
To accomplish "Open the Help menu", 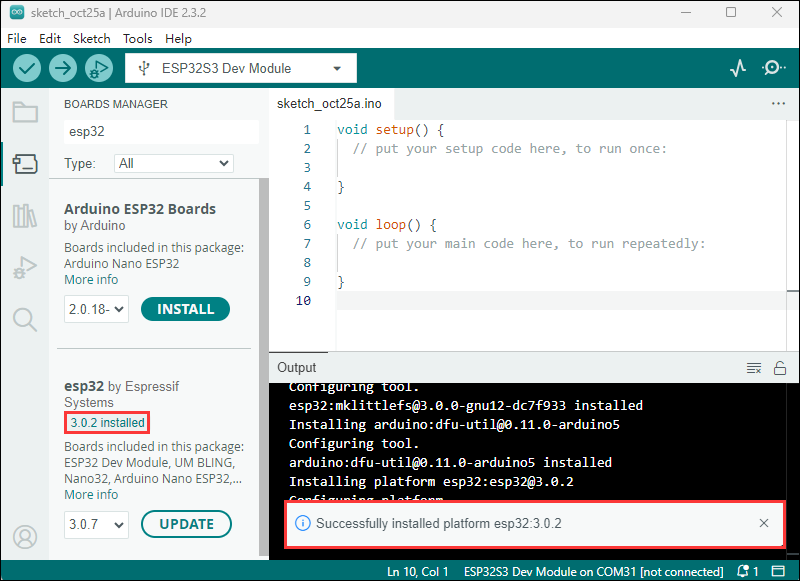I will [x=179, y=39].
